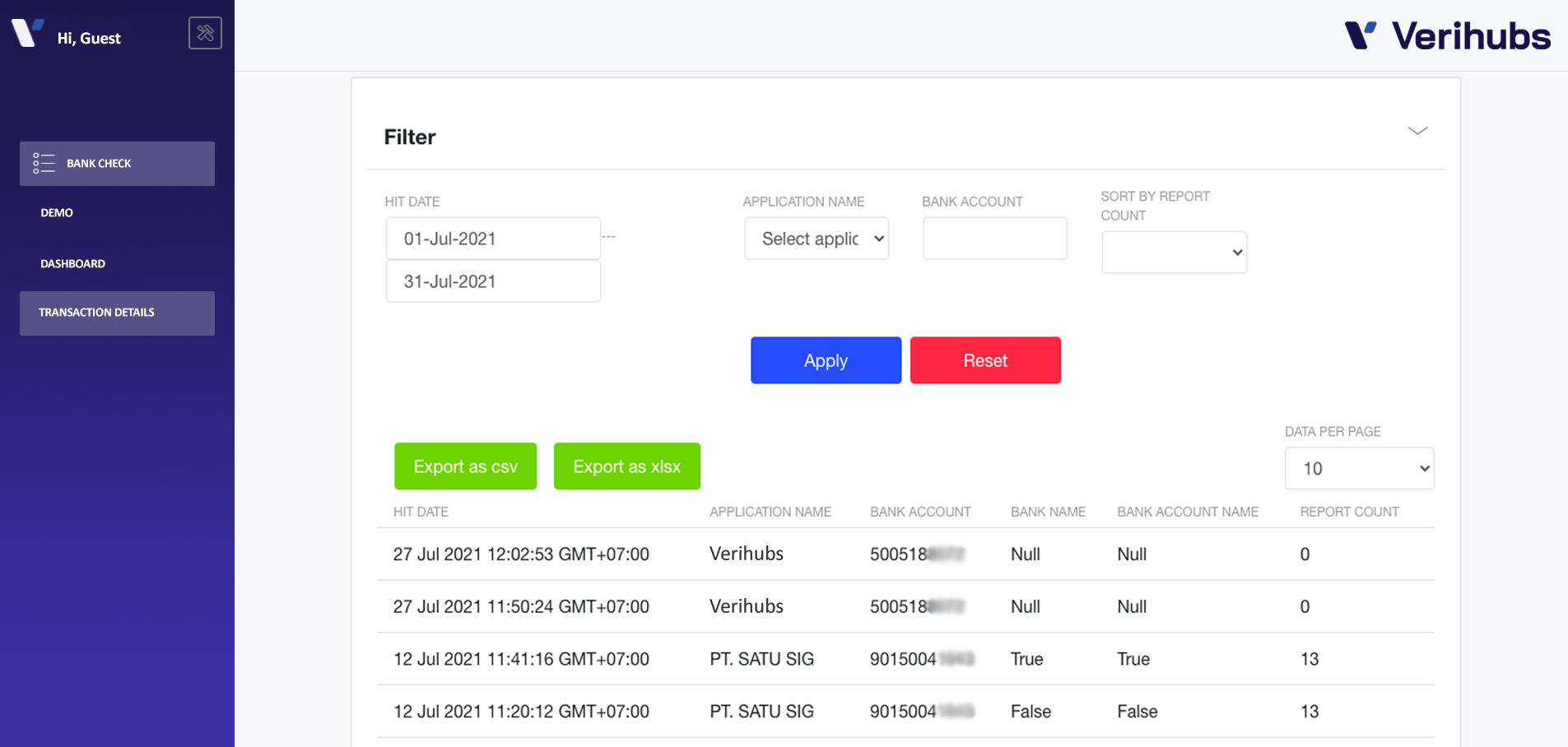Screen dimensions: 1568x747
Task: Go to Demo menu item
Action: click(x=57, y=213)
